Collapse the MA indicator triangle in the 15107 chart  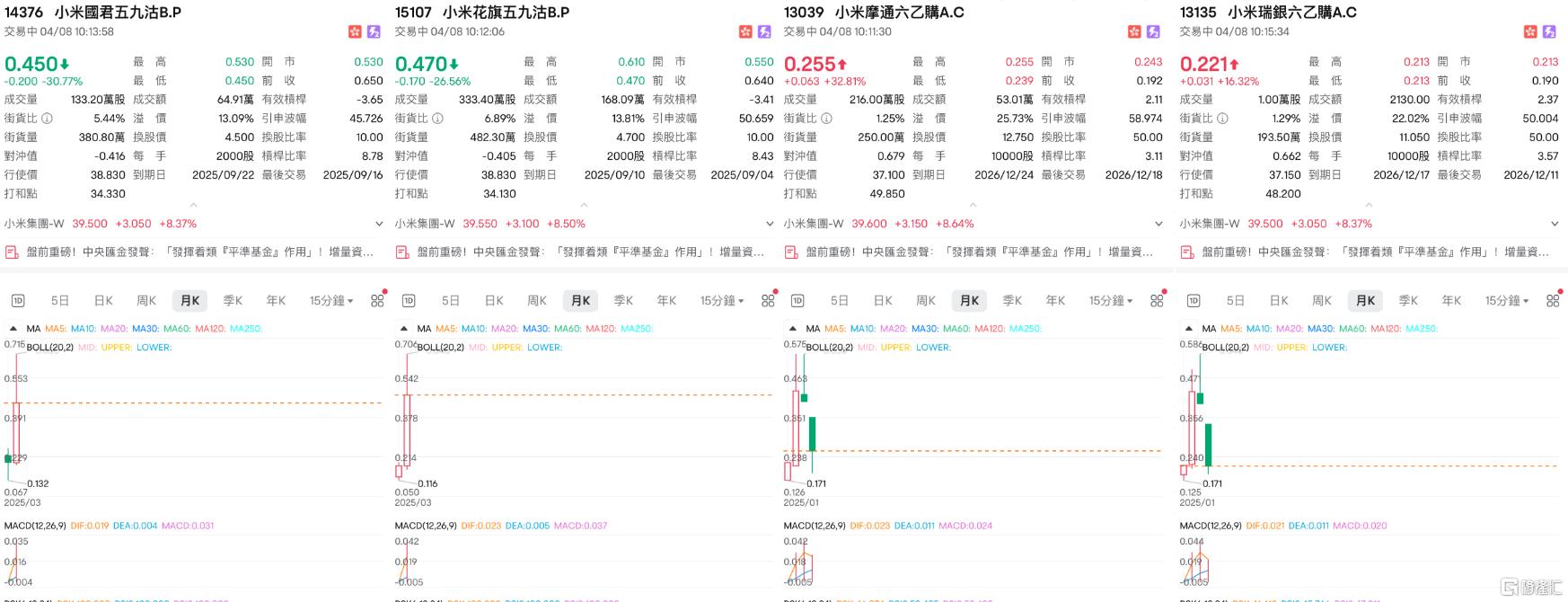click(404, 329)
